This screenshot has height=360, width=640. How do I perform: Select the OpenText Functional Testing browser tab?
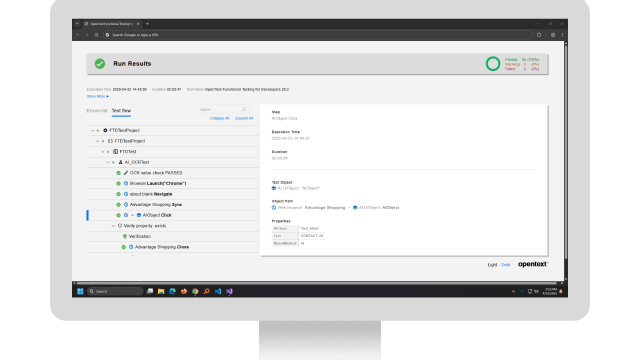(x=111, y=24)
